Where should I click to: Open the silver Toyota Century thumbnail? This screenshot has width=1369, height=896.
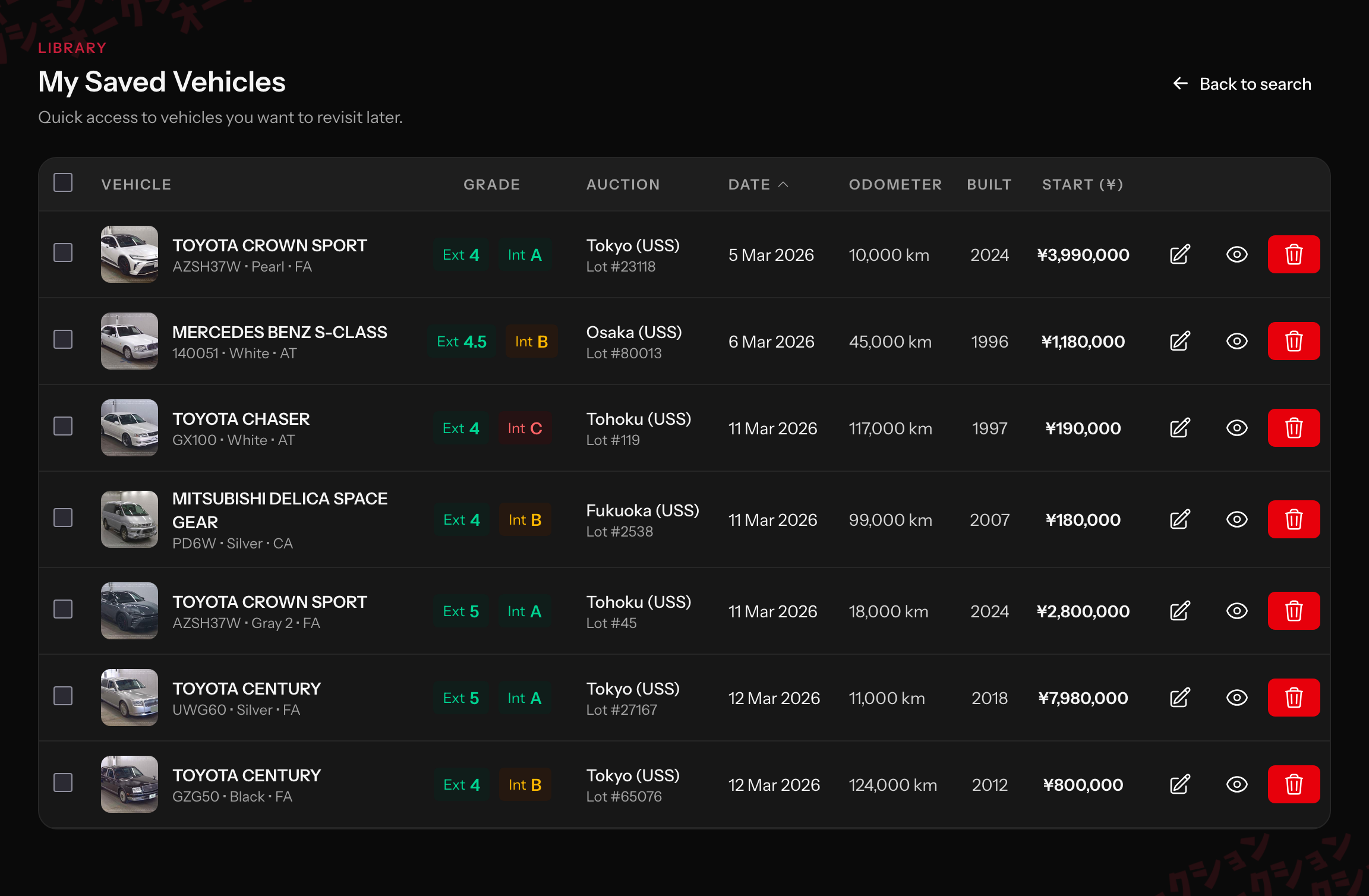pos(130,698)
